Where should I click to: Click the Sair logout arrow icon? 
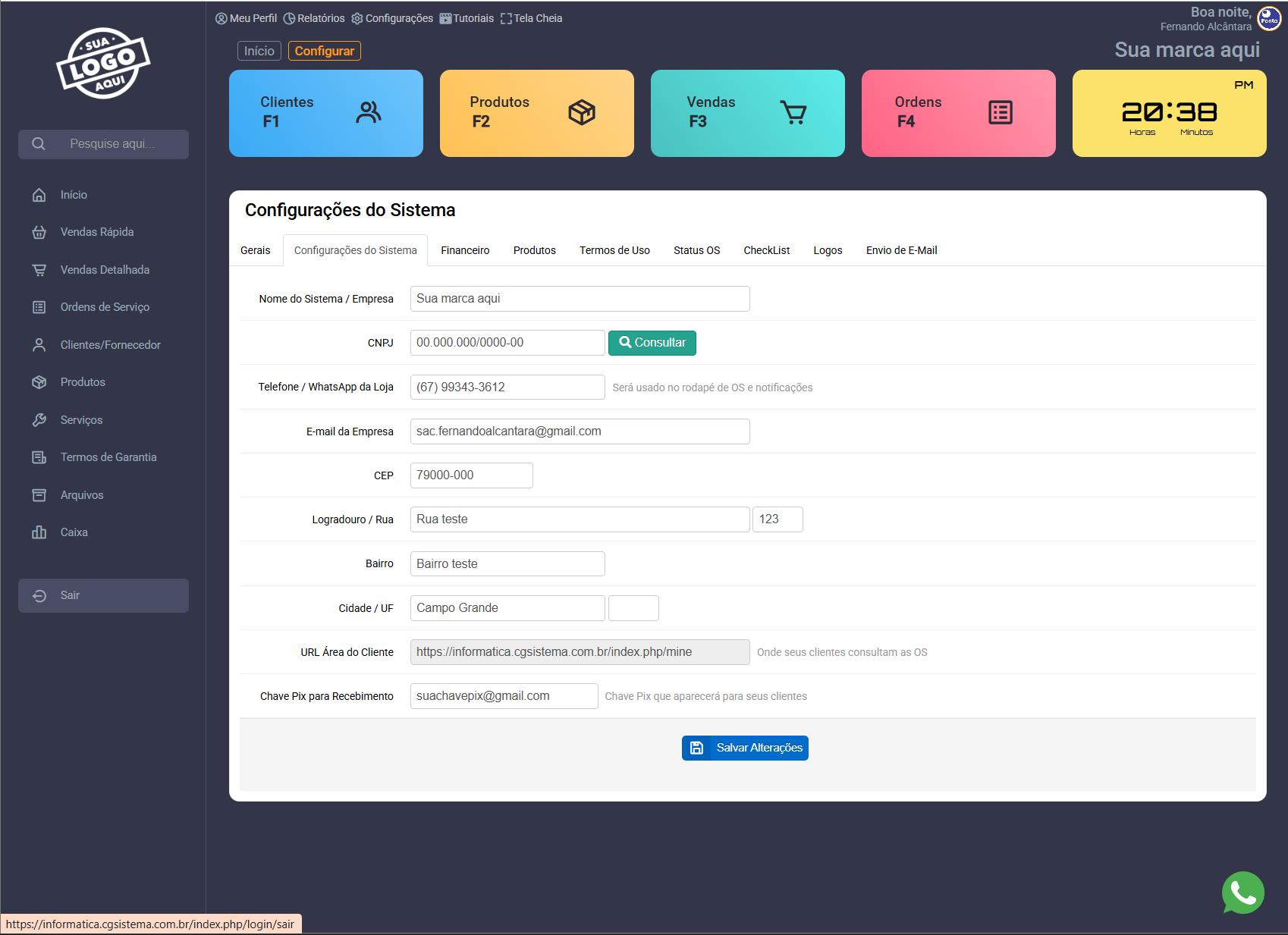39,596
